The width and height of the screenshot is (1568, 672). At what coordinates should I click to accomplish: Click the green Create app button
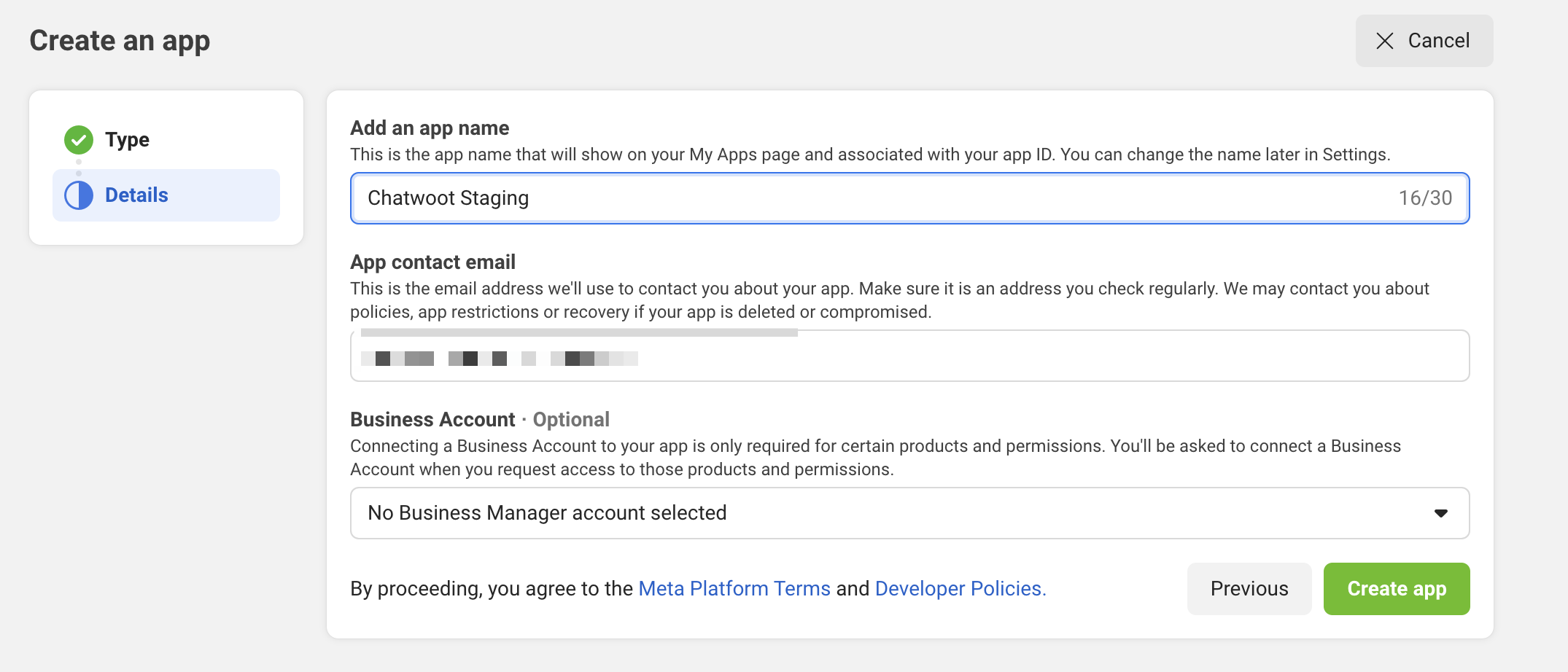click(x=1397, y=589)
